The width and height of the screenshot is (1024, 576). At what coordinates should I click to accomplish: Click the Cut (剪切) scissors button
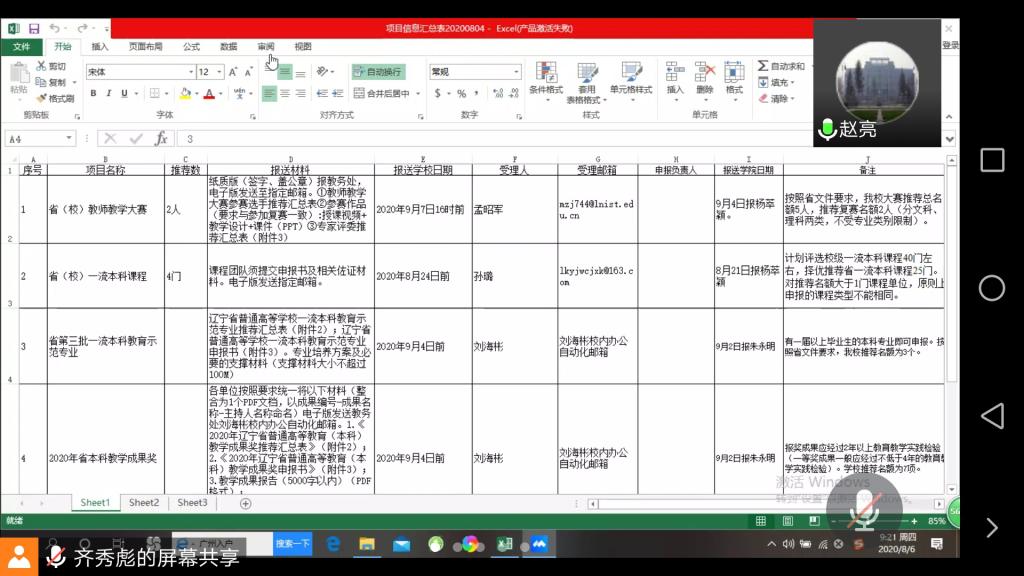(x=51, y=66)
